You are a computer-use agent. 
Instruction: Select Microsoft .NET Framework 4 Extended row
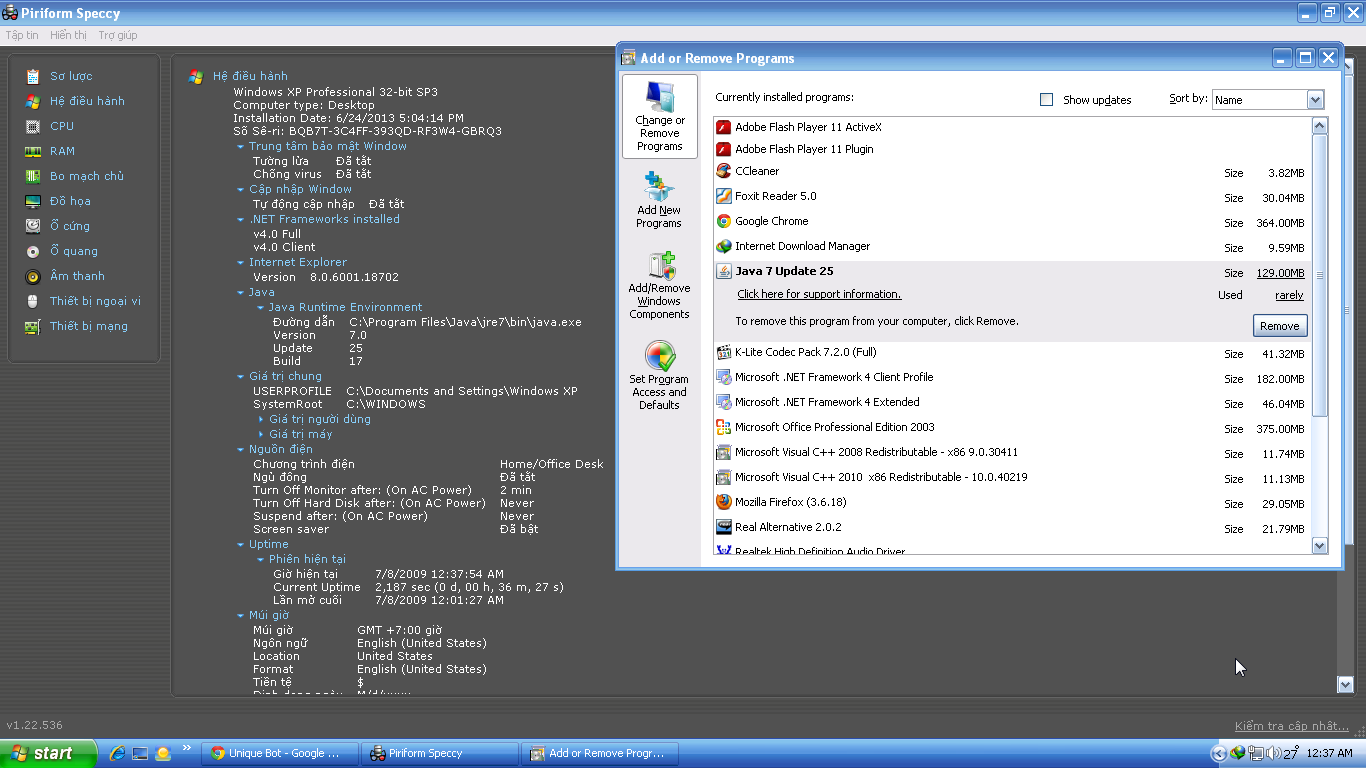point(1012,402)
